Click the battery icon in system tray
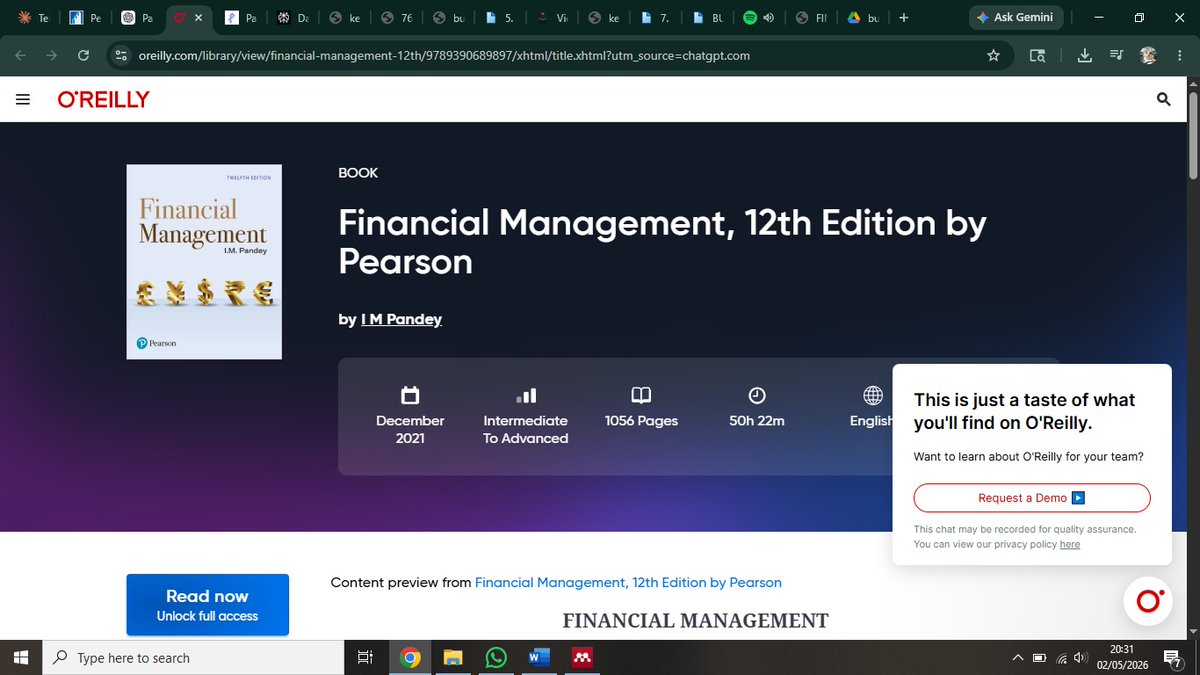The width and height of the screenshot is (1200, 675). 1039,658
